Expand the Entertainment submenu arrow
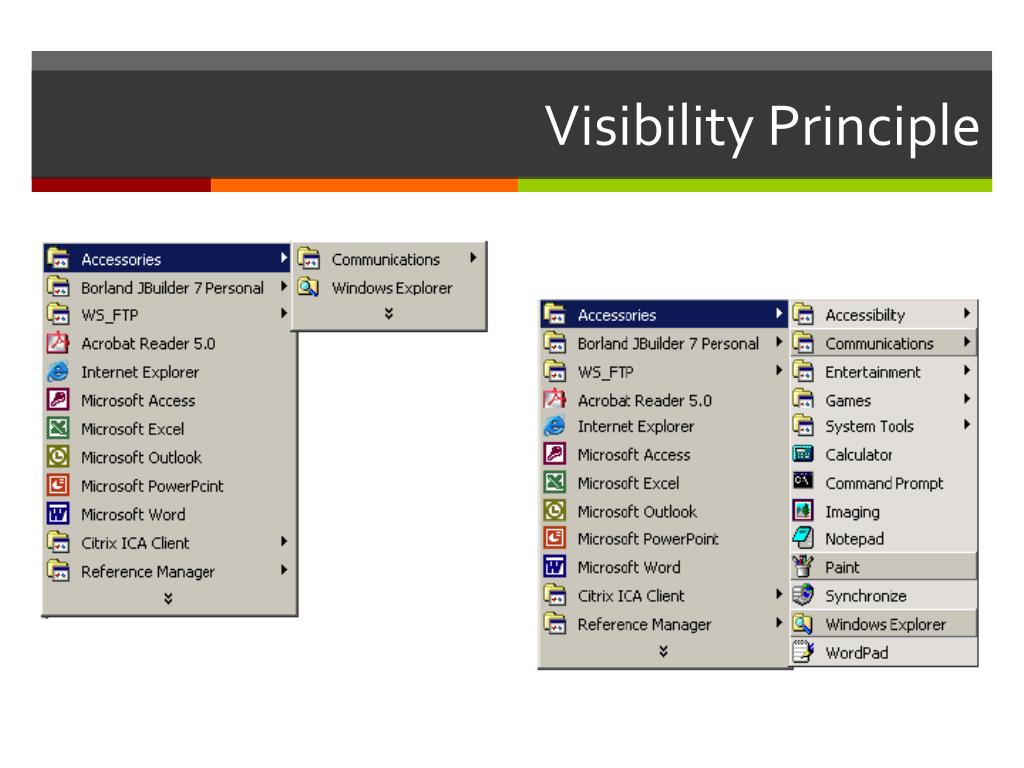The width and height of the screenshot is (1024, 768). [x=967, y=371]
